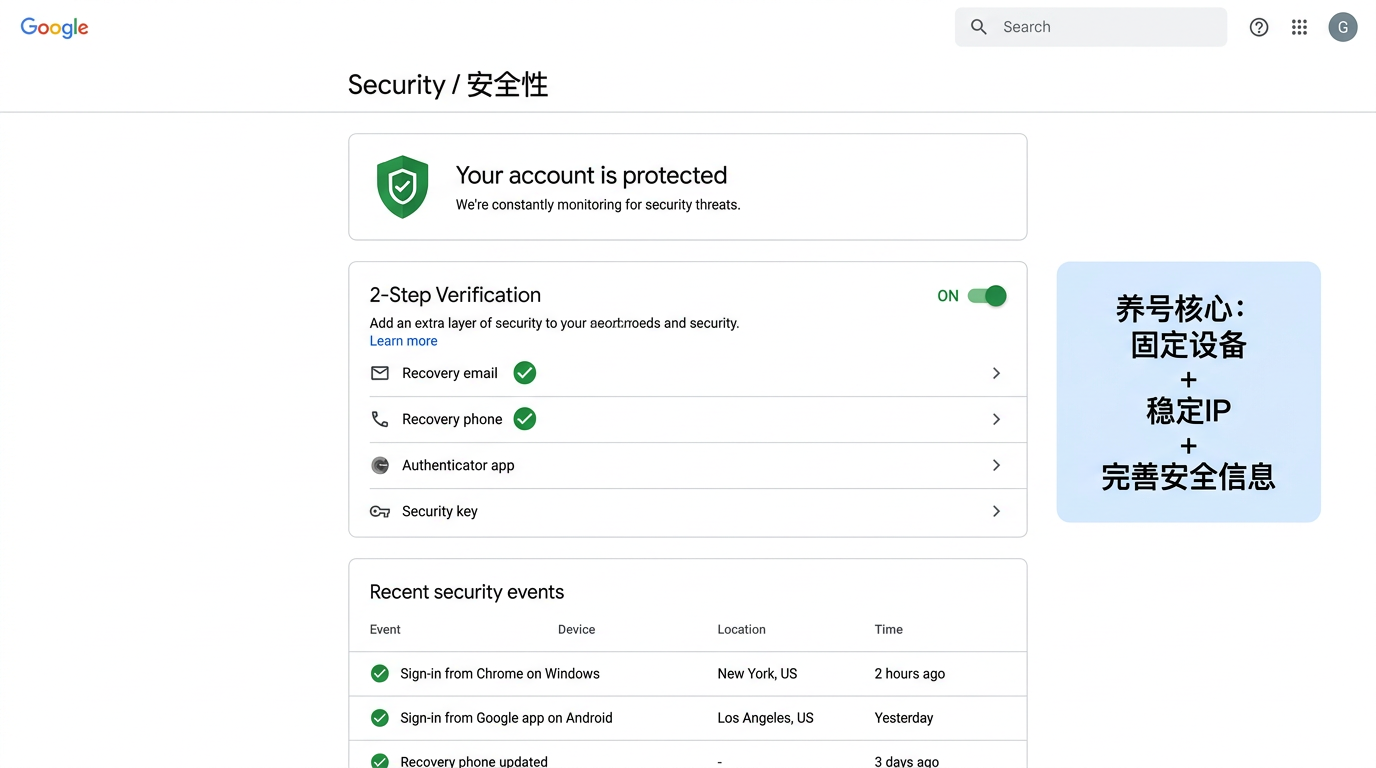Viewport: 1376px width, 768px height.
Task: Click the Recovery phone verified checkmark
Action: coord(524,418)
